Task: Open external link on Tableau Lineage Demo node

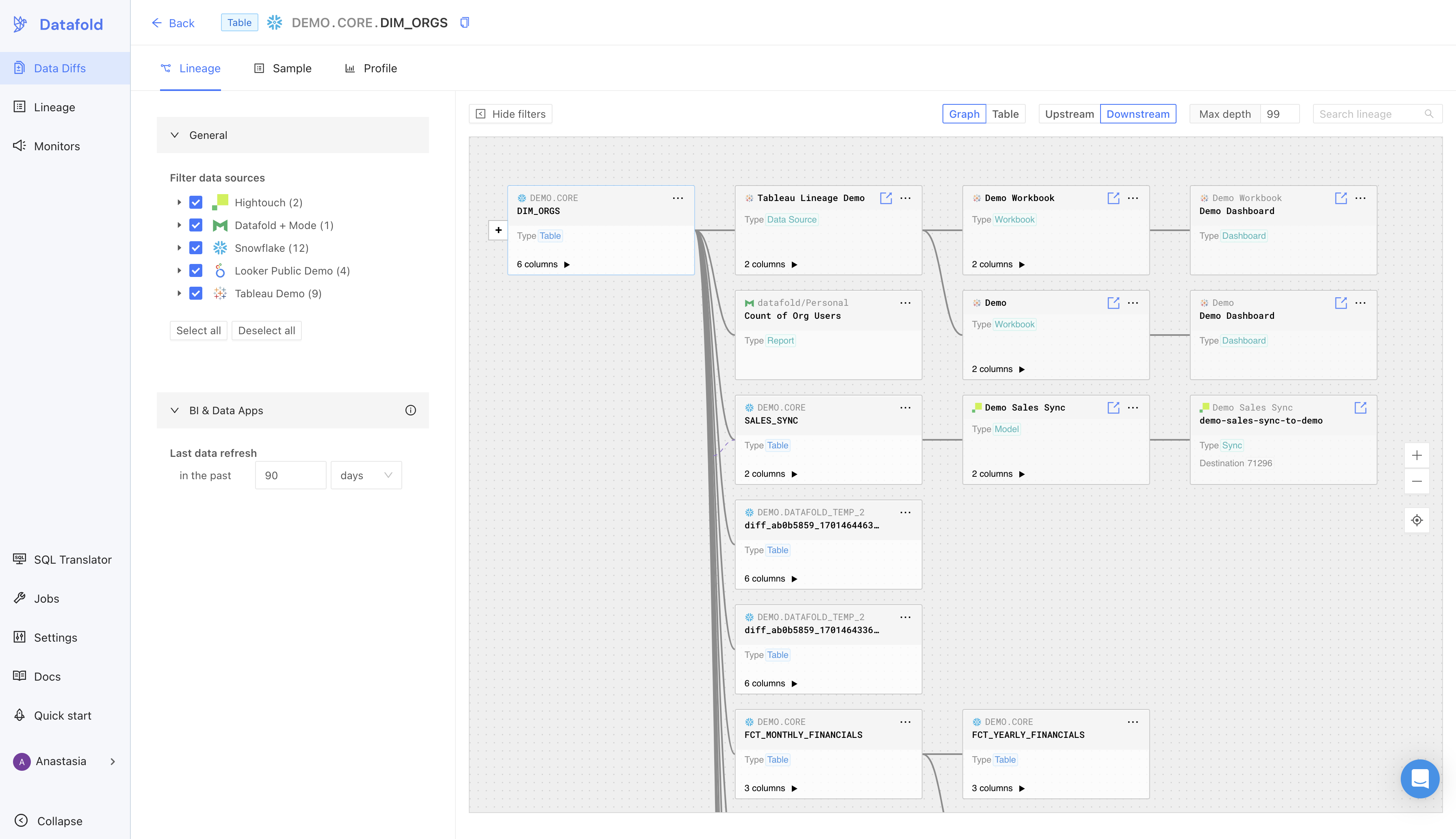Action: pyautogui.click(x=886, y=198)
